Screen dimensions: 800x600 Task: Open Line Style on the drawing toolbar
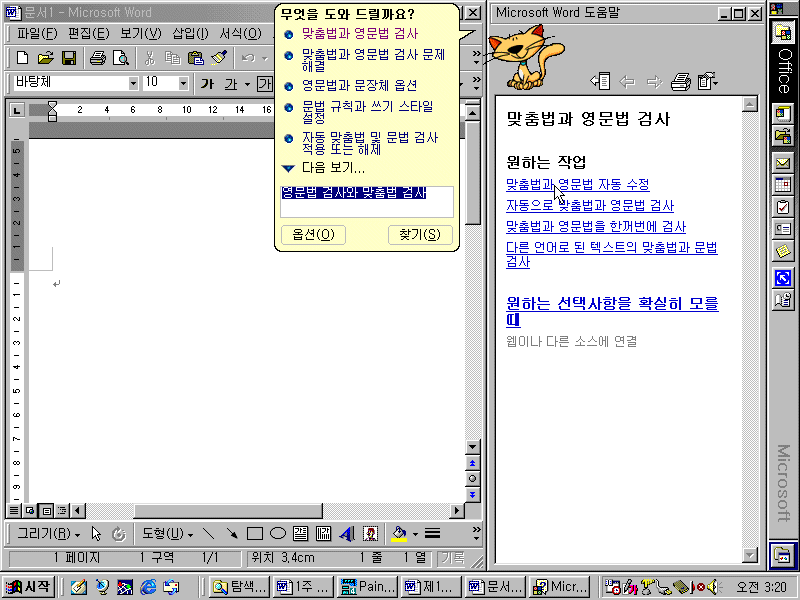[432, 534]
